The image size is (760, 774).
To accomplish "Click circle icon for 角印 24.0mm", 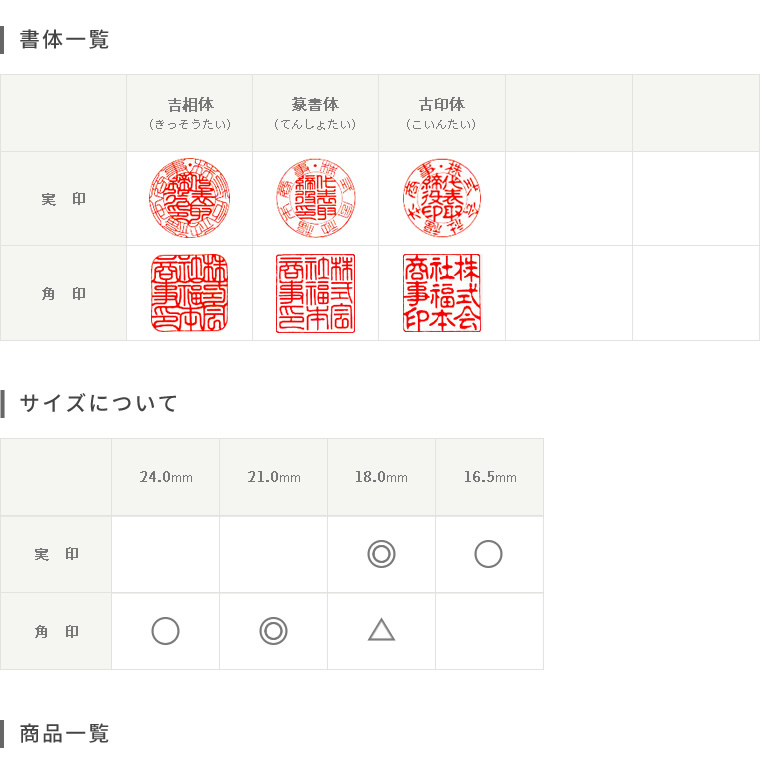I will pos(165,631).
